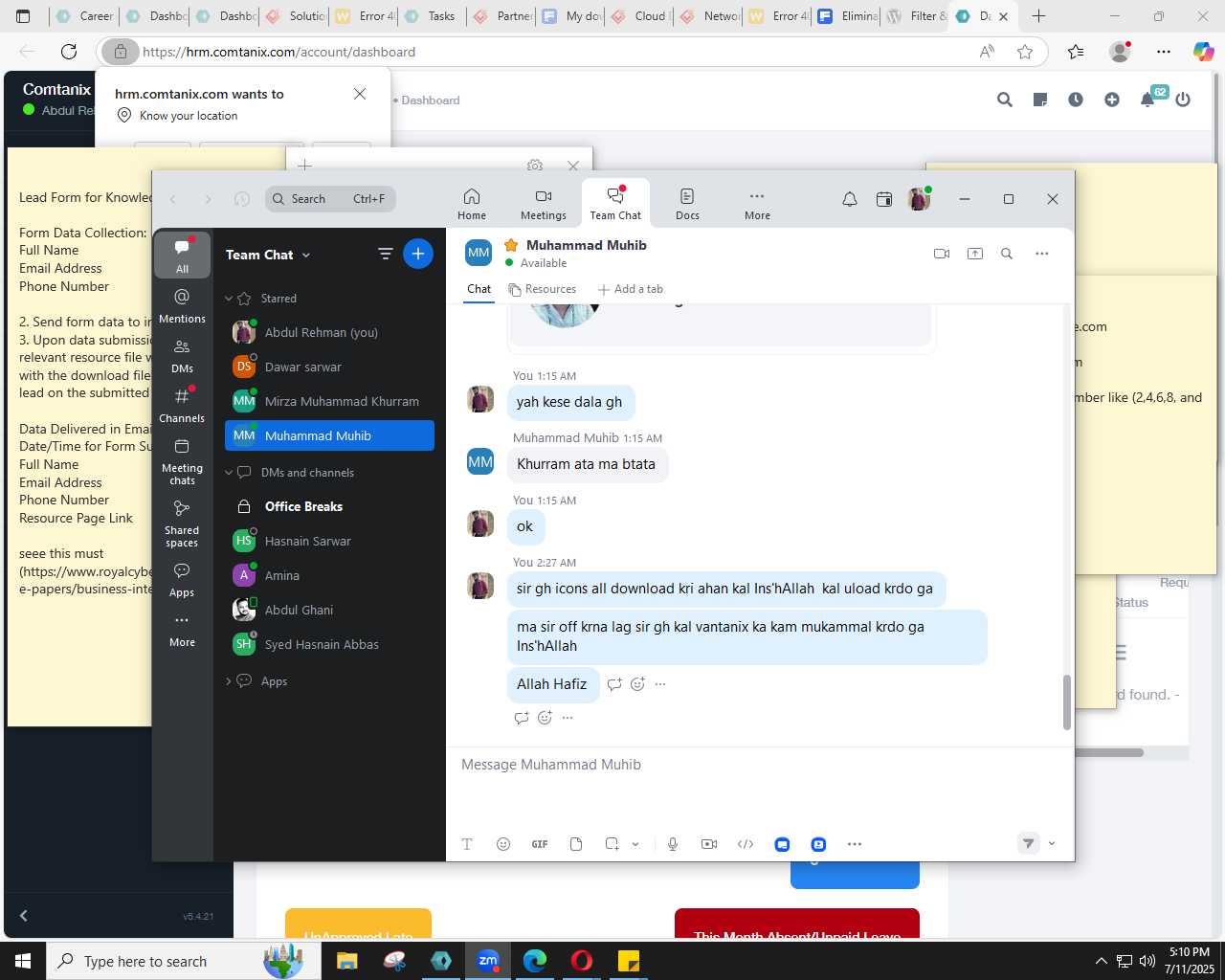Unstar Muhammad Muhib via the star icon
The image size is (1225, 980).
pos(511,245)
